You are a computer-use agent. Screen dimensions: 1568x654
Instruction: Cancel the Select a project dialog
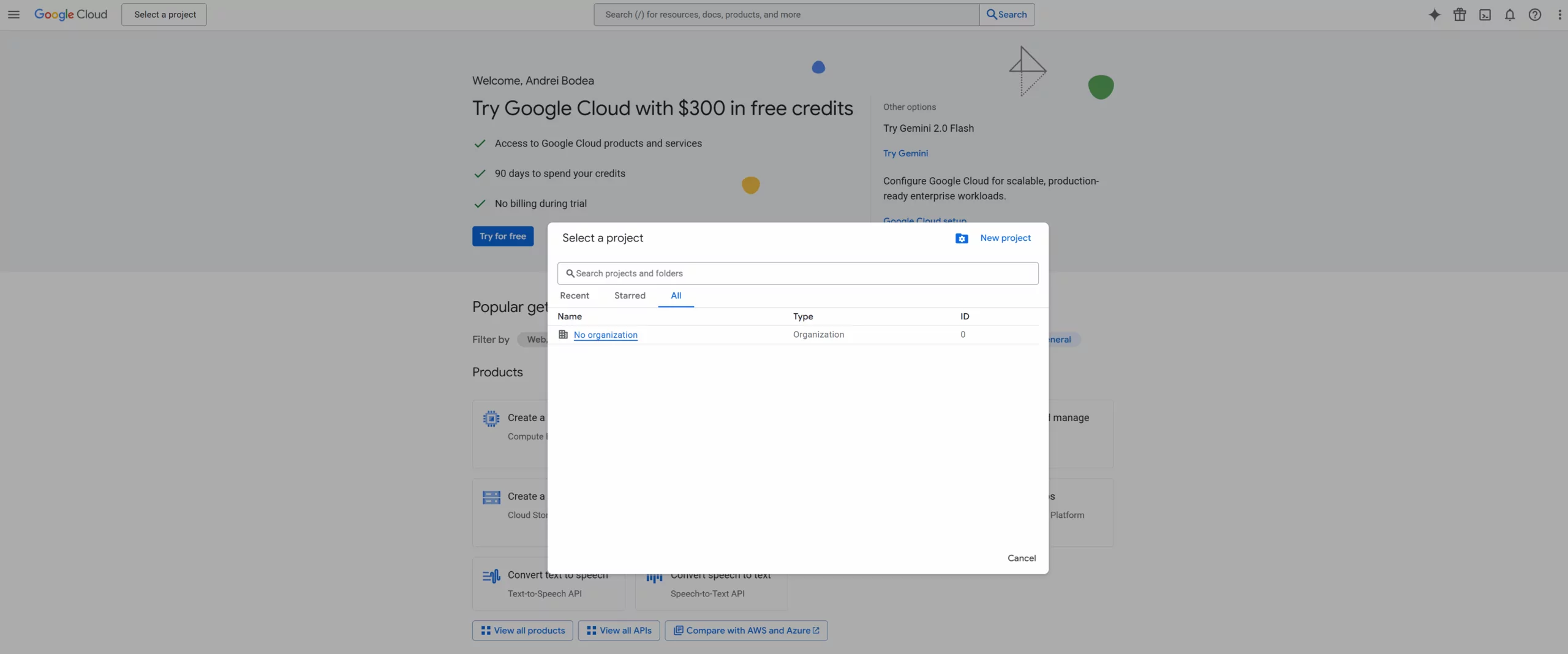(x=1022, y=558)
